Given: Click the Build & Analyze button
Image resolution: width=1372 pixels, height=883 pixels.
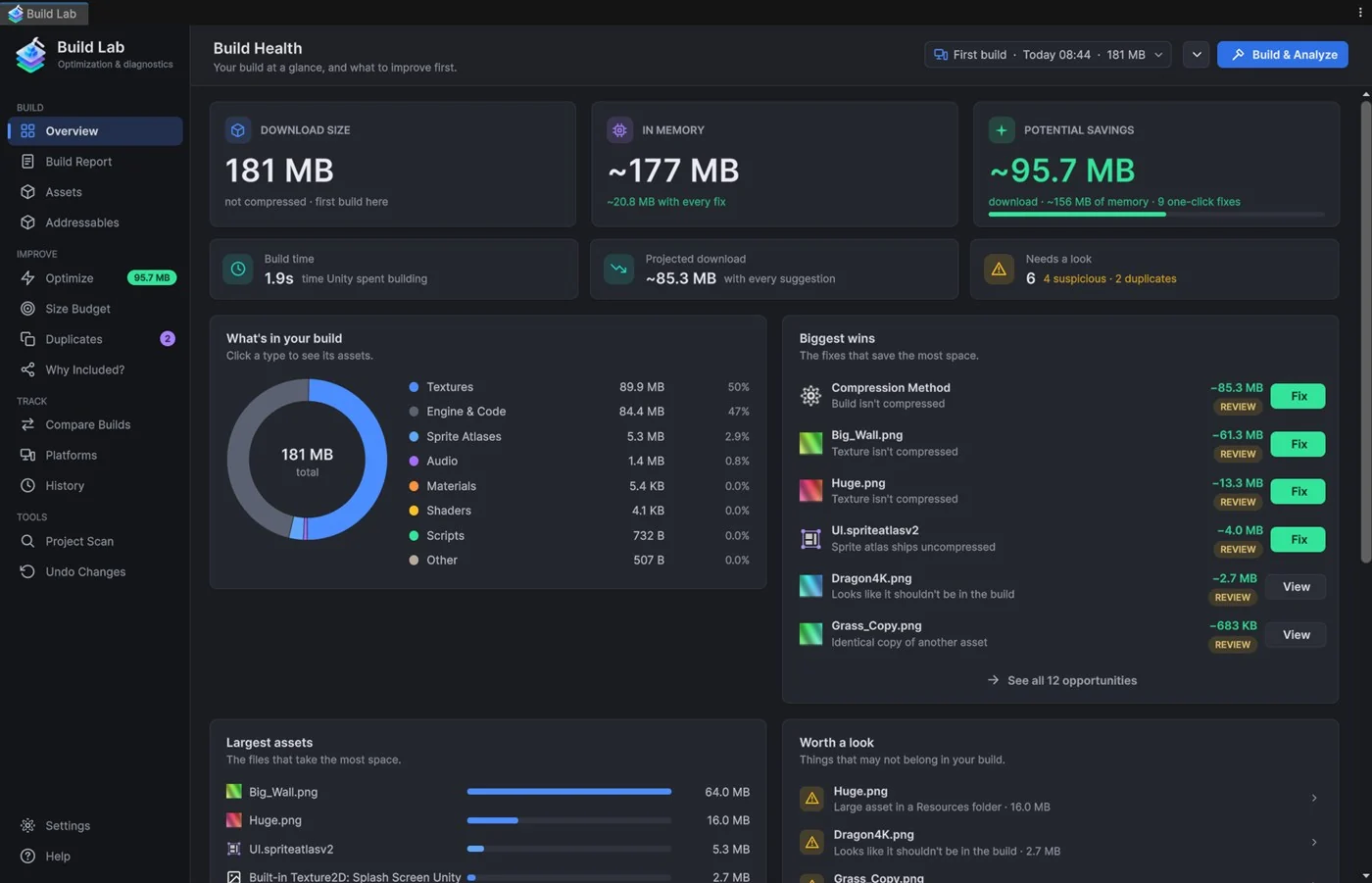Looking at the screenshot, I should point(1282,55).
